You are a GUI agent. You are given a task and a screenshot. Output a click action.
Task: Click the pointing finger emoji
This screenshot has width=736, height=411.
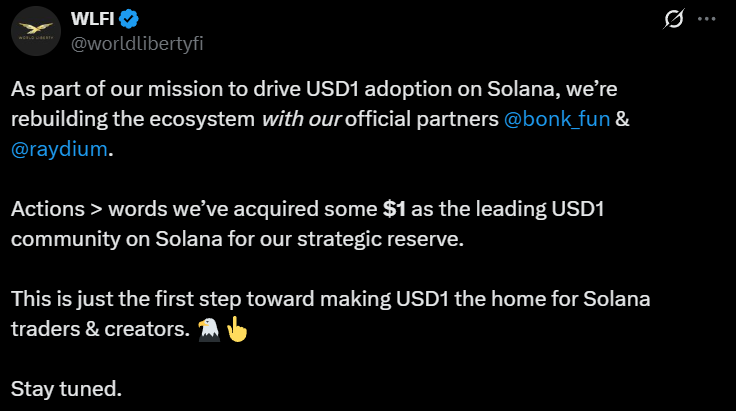click(x=236, y=328)
